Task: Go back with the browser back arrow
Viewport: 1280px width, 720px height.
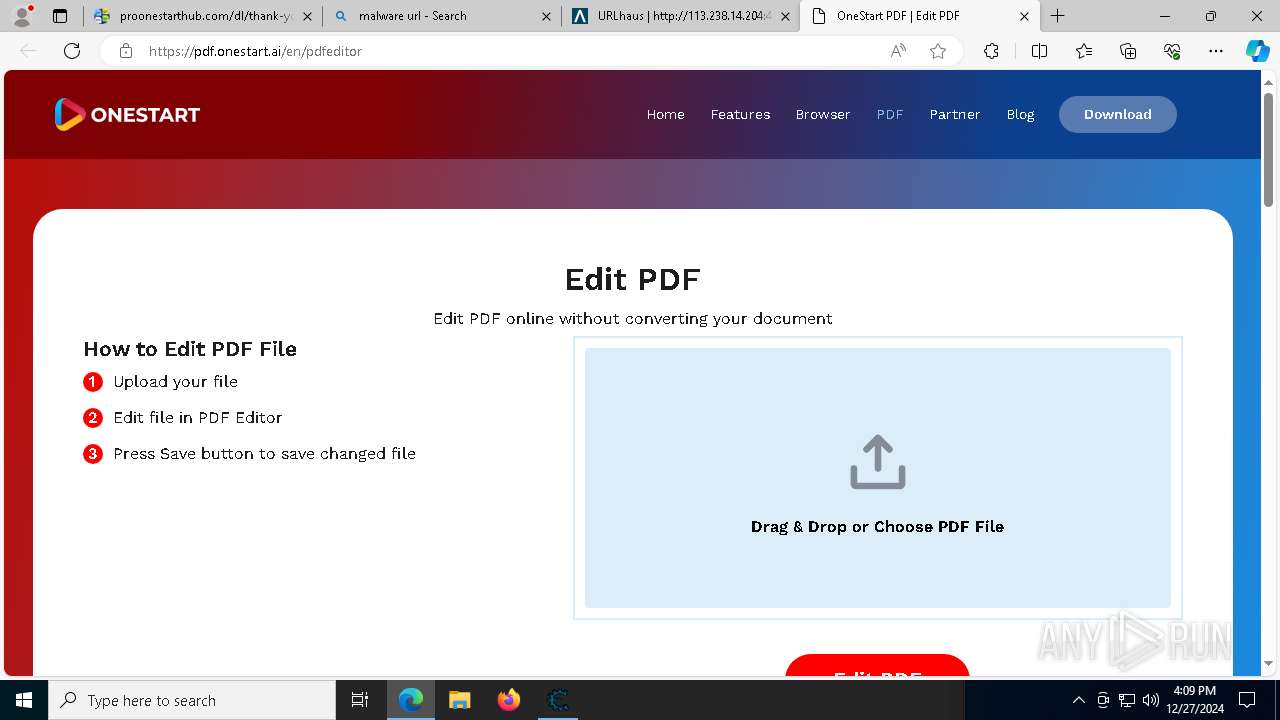Action: pyautogui.click(x=28, y=51)
